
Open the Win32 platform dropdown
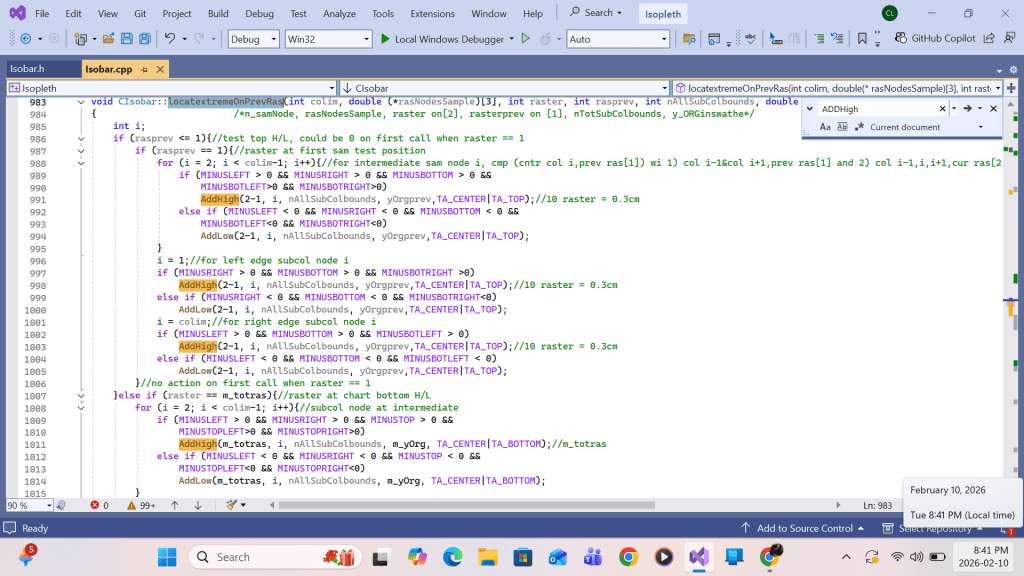(x=327, y=39)
